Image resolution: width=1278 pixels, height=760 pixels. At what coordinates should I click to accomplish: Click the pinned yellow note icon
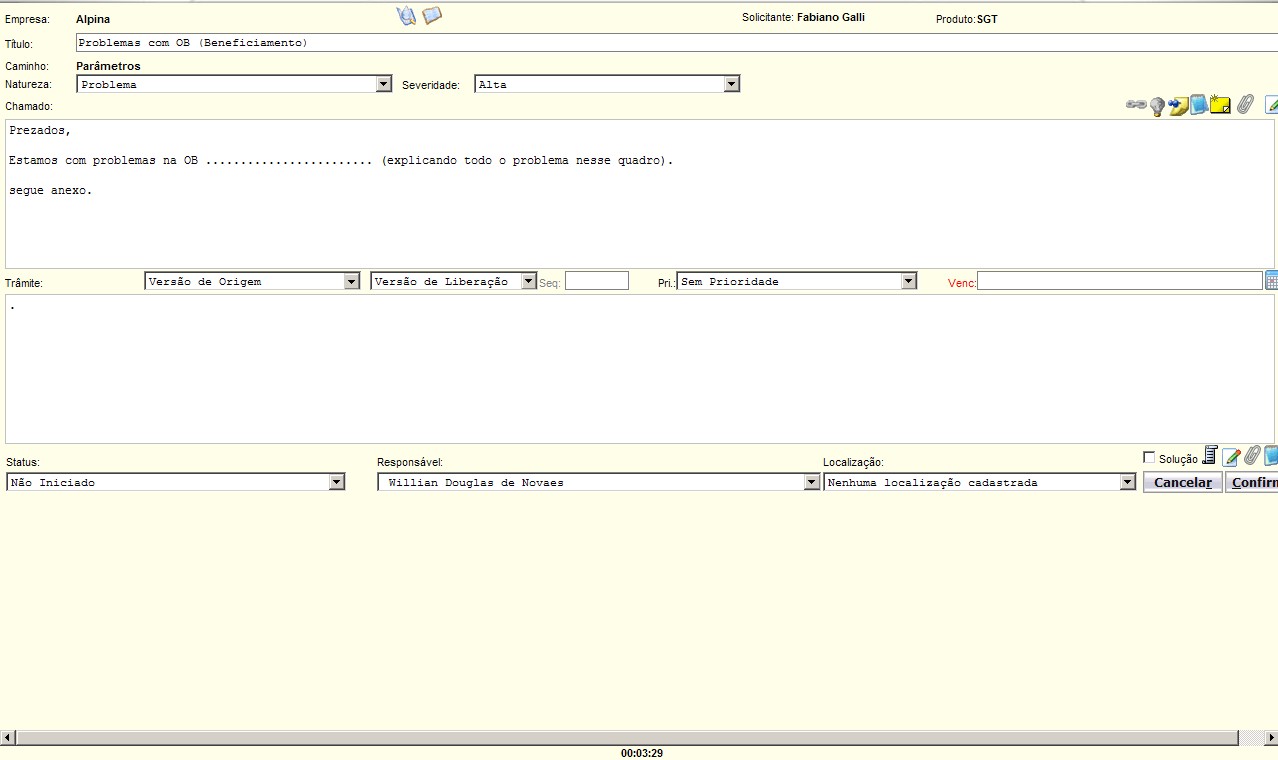point(1178,106)
